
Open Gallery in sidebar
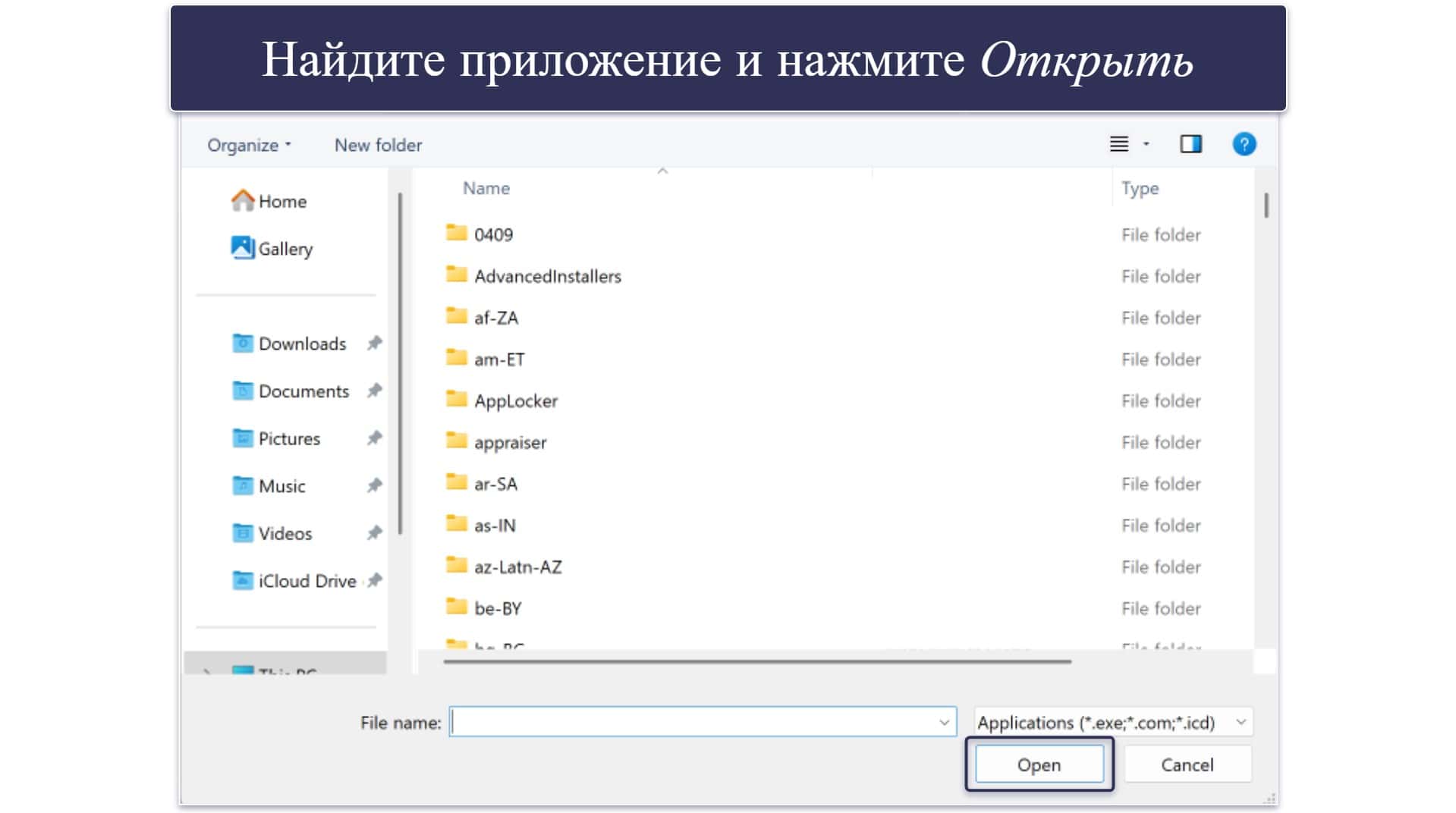pyautogui.click(x=285, y=249)
